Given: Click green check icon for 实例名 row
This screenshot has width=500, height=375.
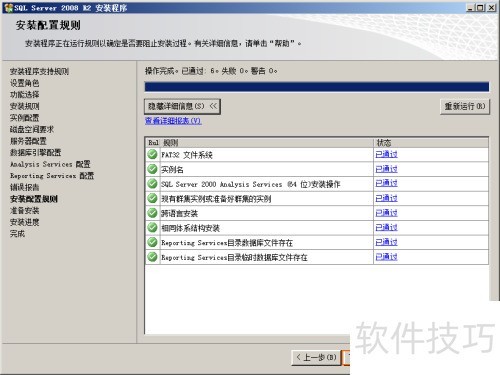Looking at the screenshot, I should point(152,169).
